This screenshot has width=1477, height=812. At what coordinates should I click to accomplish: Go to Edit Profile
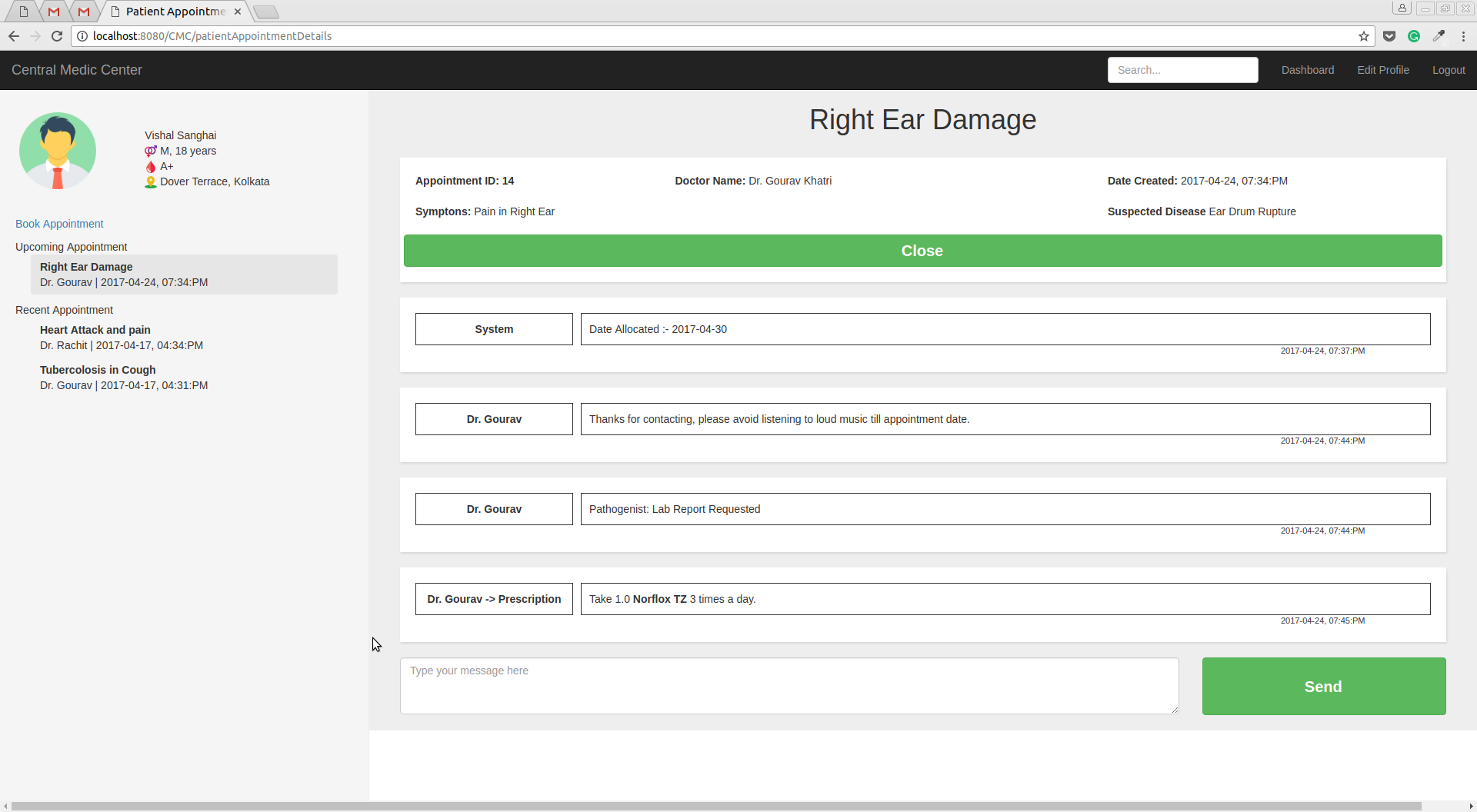coord(1382,70)
